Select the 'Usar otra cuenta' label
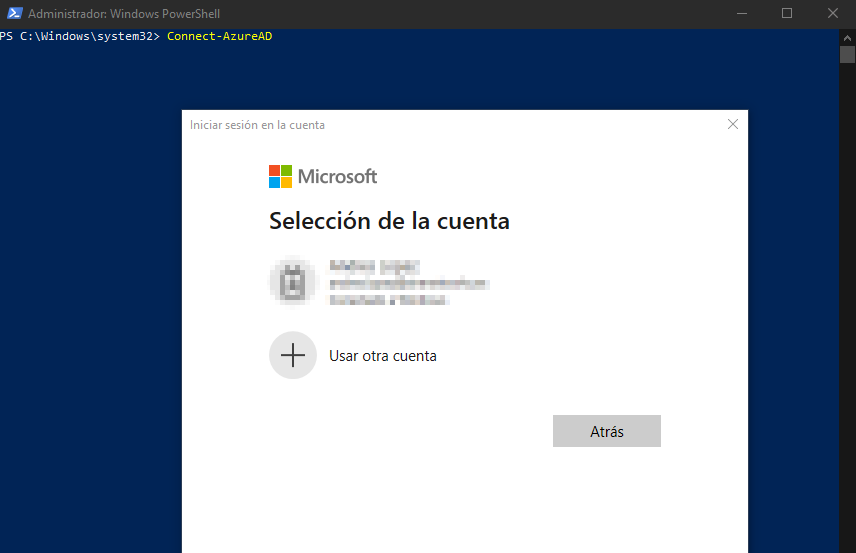The height and width of the screenshot is (553, 856). click(382, 356)
